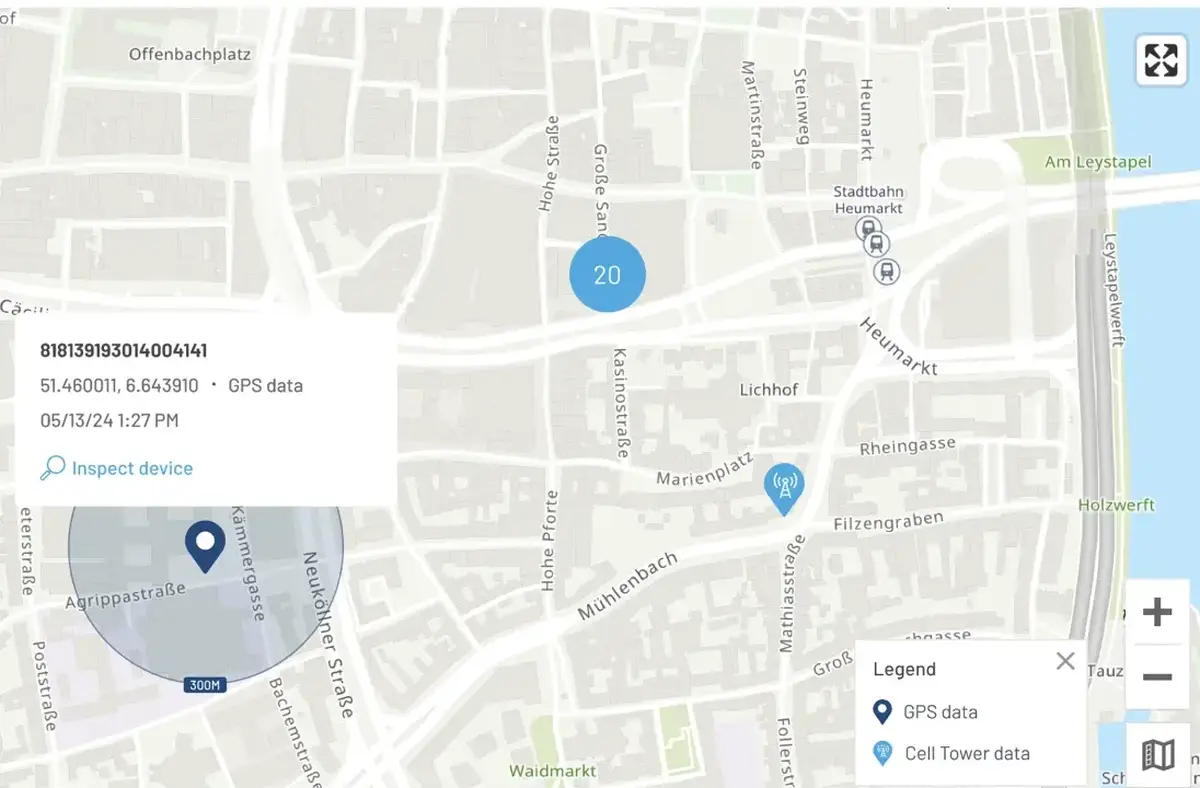The image size is (1200, 788).
Task: Click the top Stadtbahn Heumarkt transit icon
Action: [868, 228]
